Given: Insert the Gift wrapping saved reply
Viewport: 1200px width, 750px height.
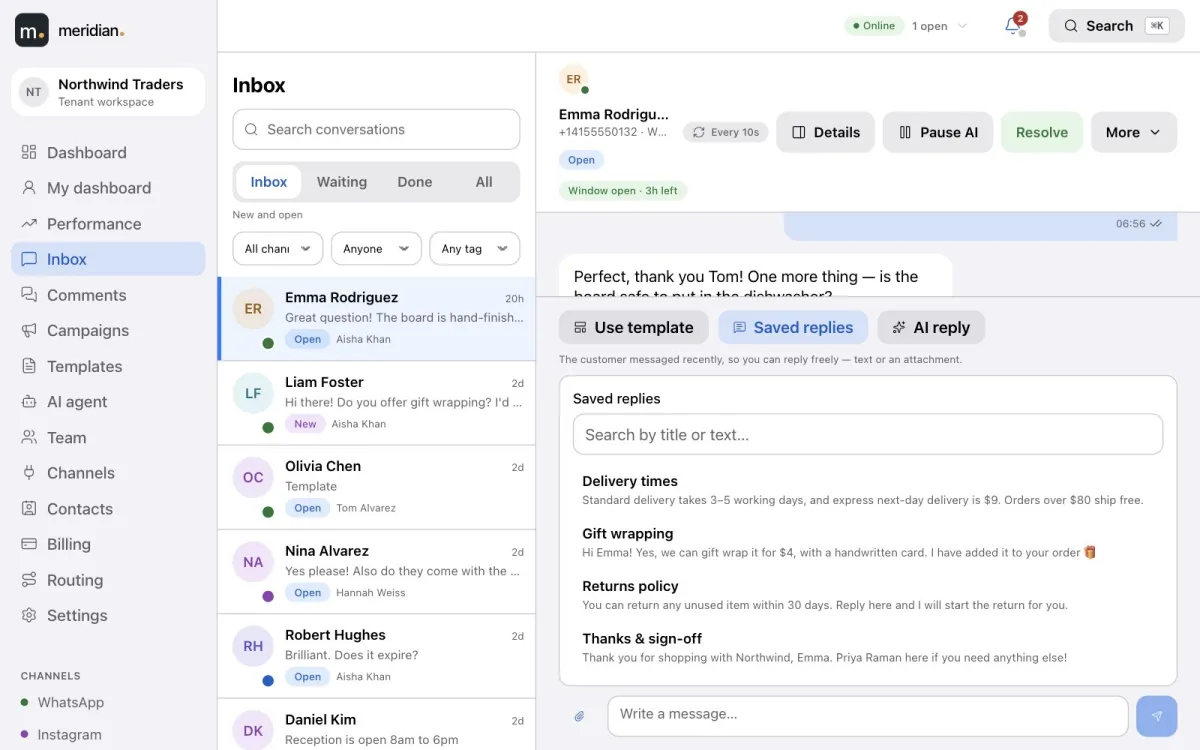Looking at the screenshot, I should pyautogui.click(x=868, y=542).
